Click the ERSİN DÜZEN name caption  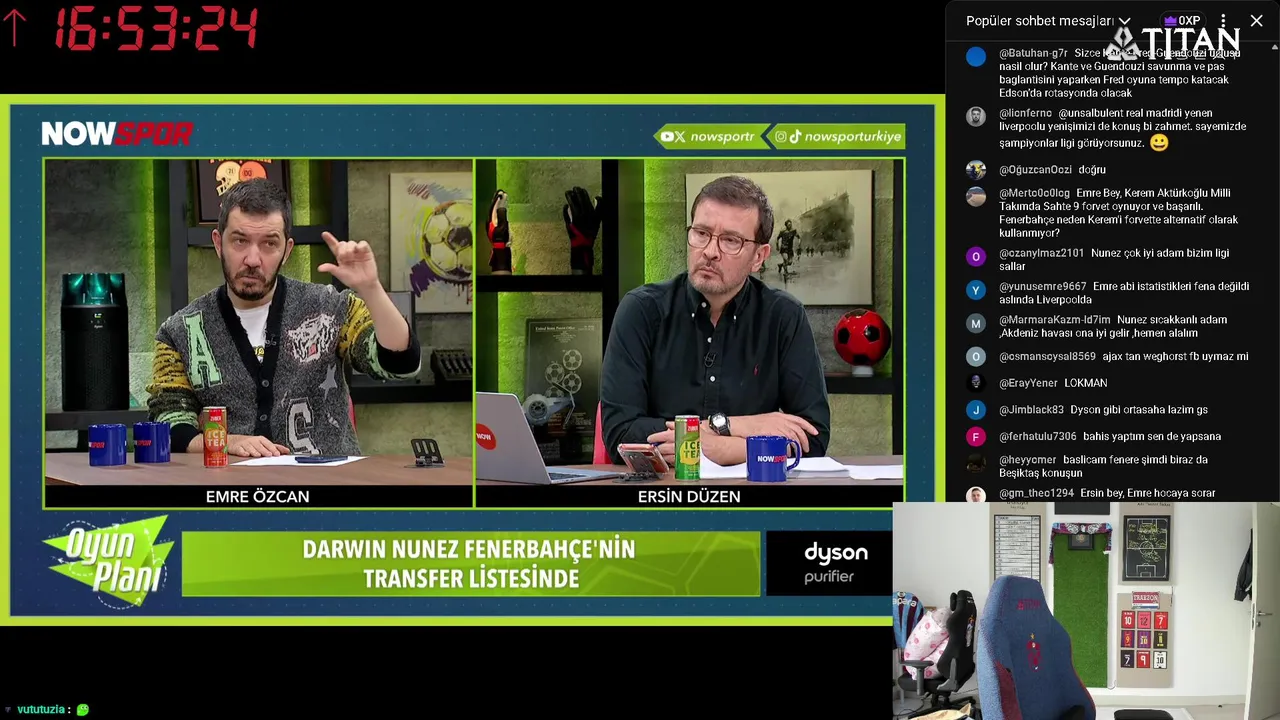click(689, 496)
